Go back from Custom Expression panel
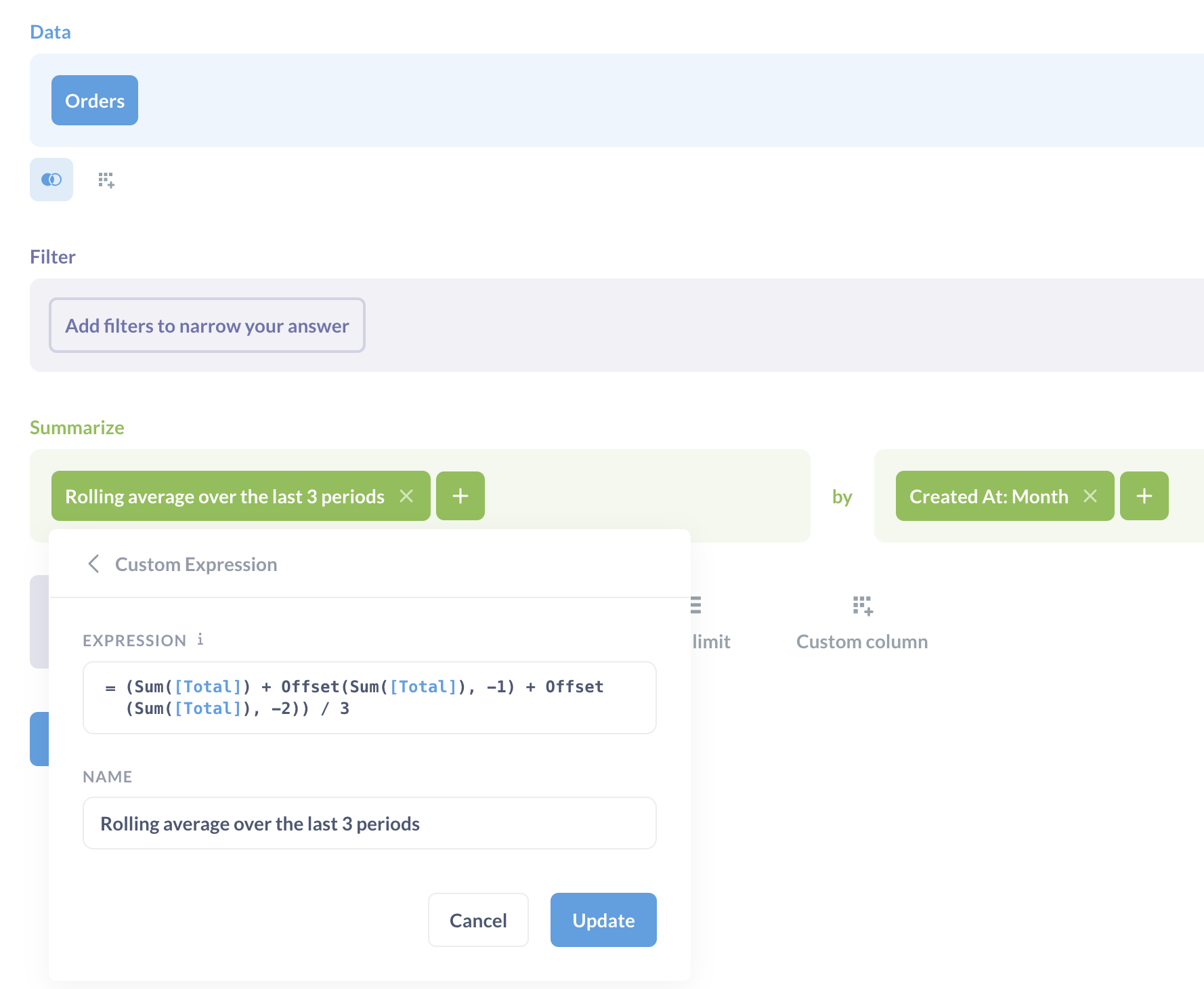This screenshot has width=1204, height=989. point(94,564)
